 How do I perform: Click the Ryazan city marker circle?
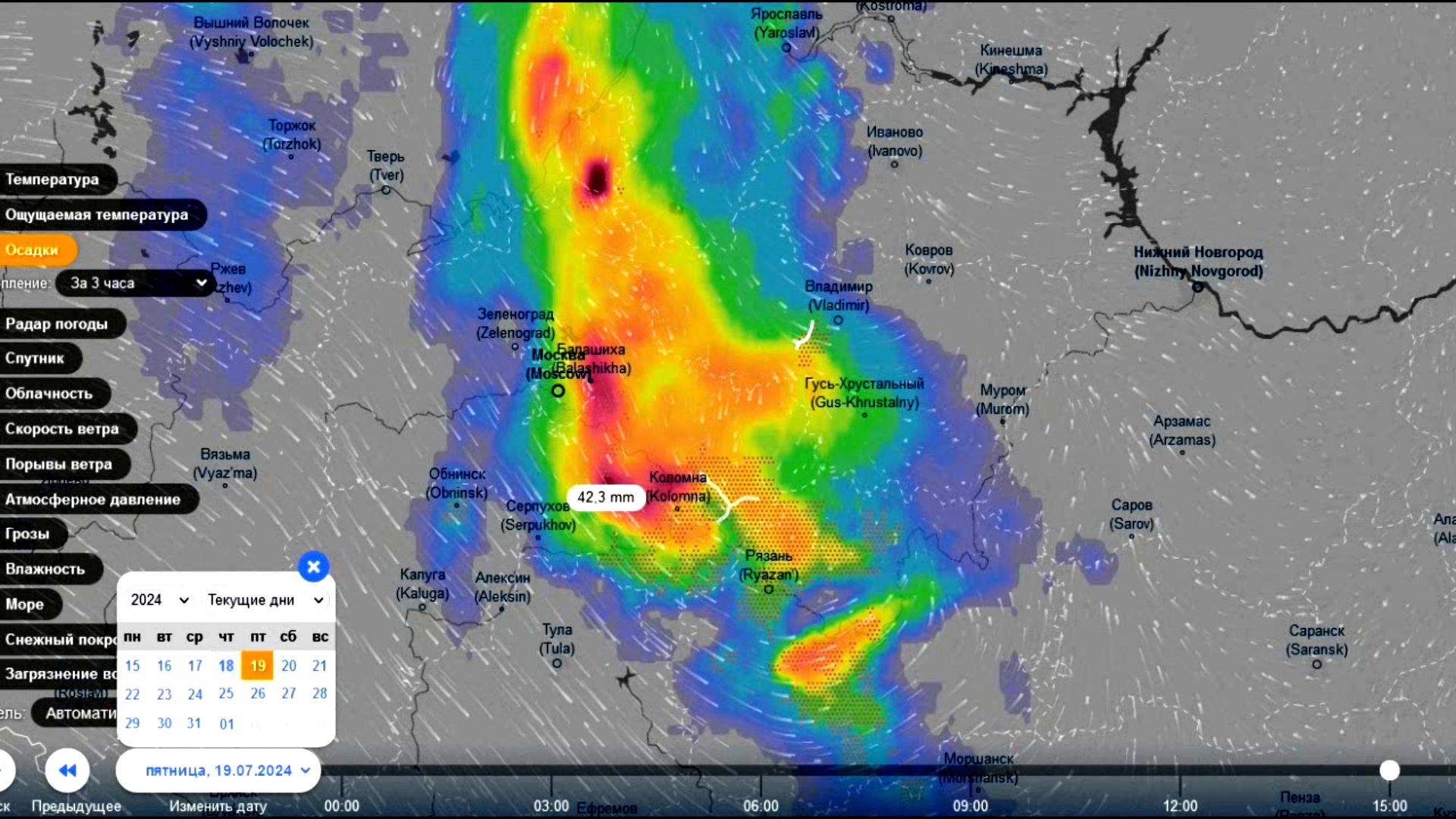click(x=769, y=589)
